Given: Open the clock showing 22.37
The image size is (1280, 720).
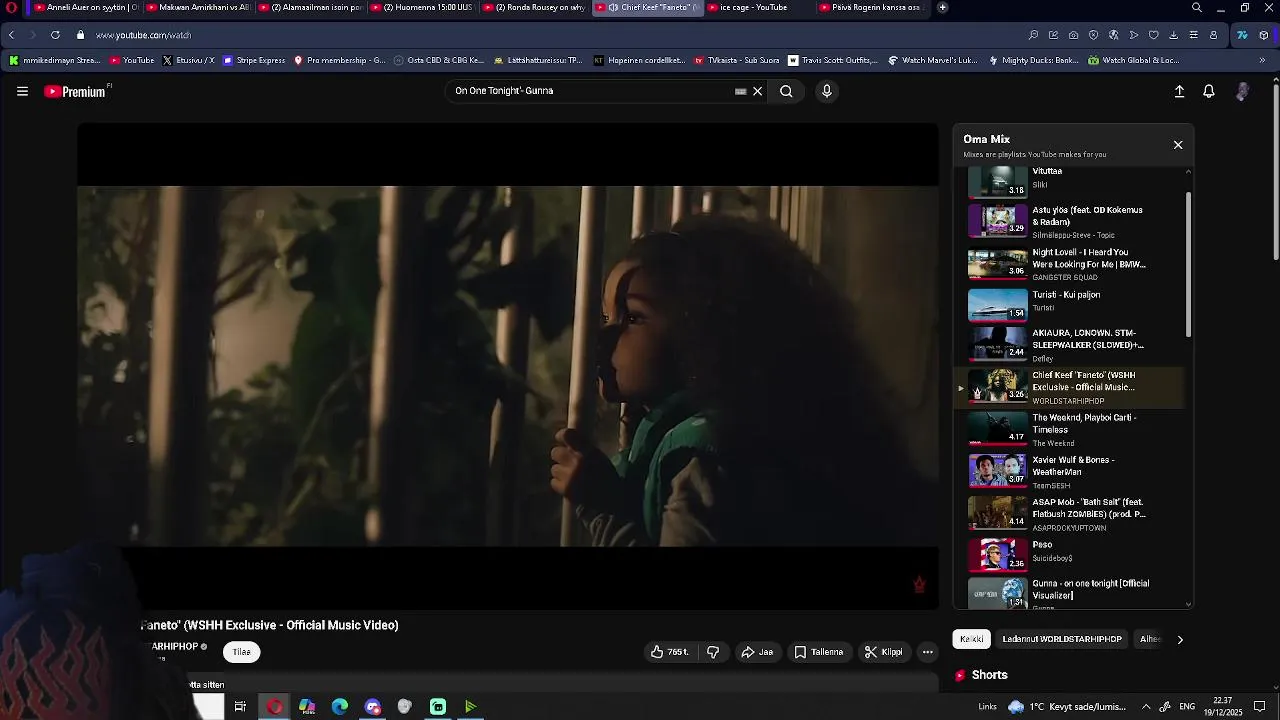Looking at the screenshot, I should coord(1222,707).
